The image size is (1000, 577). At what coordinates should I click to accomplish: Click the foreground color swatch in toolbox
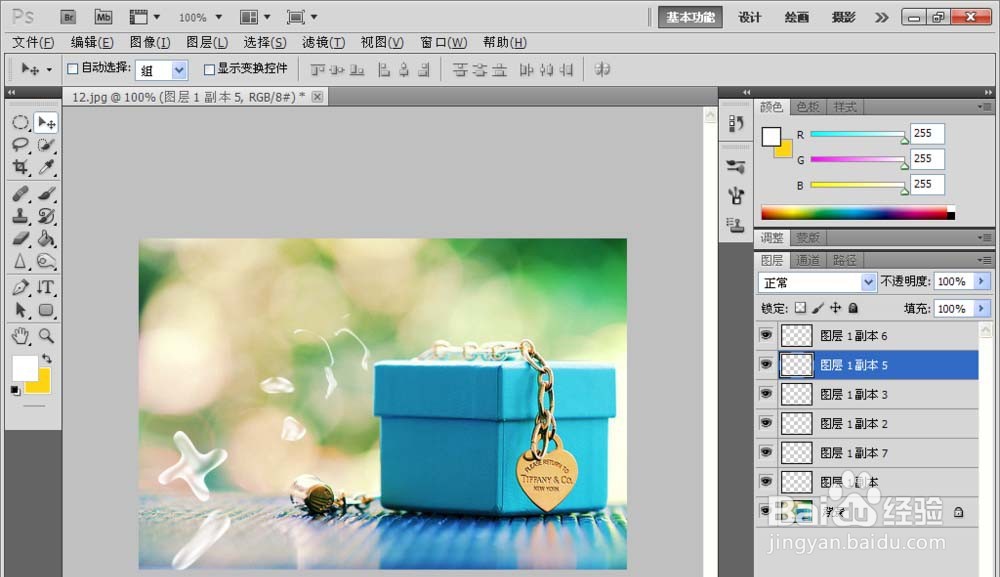[x=25, y=368]
